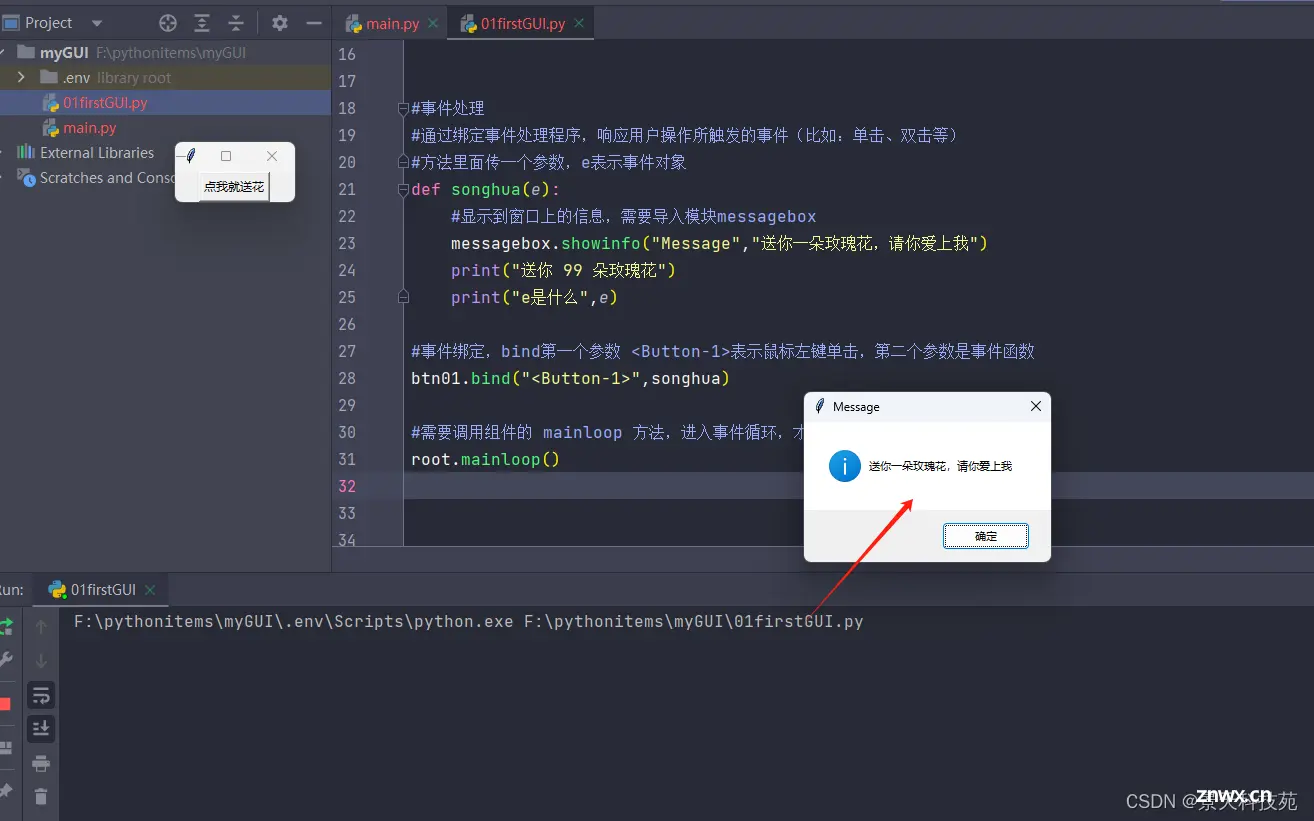Click python.exe command path in console
The height and width of the screenshot is (821, 1314).
click(294, 621)
